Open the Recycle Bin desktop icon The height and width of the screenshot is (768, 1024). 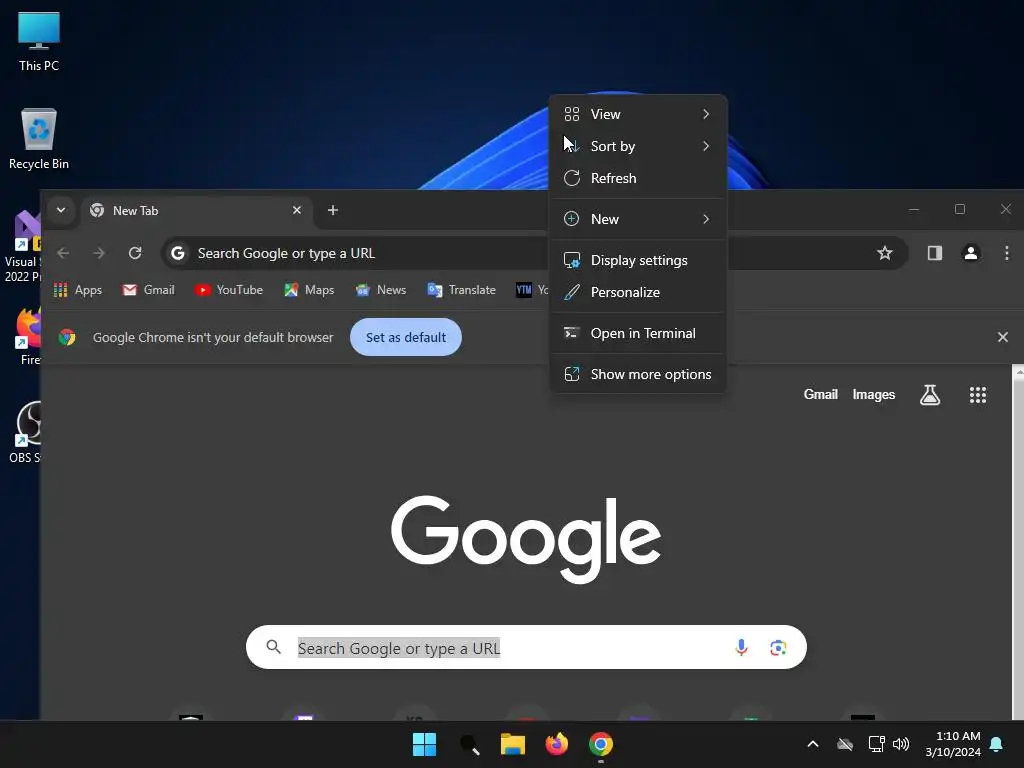39,139
